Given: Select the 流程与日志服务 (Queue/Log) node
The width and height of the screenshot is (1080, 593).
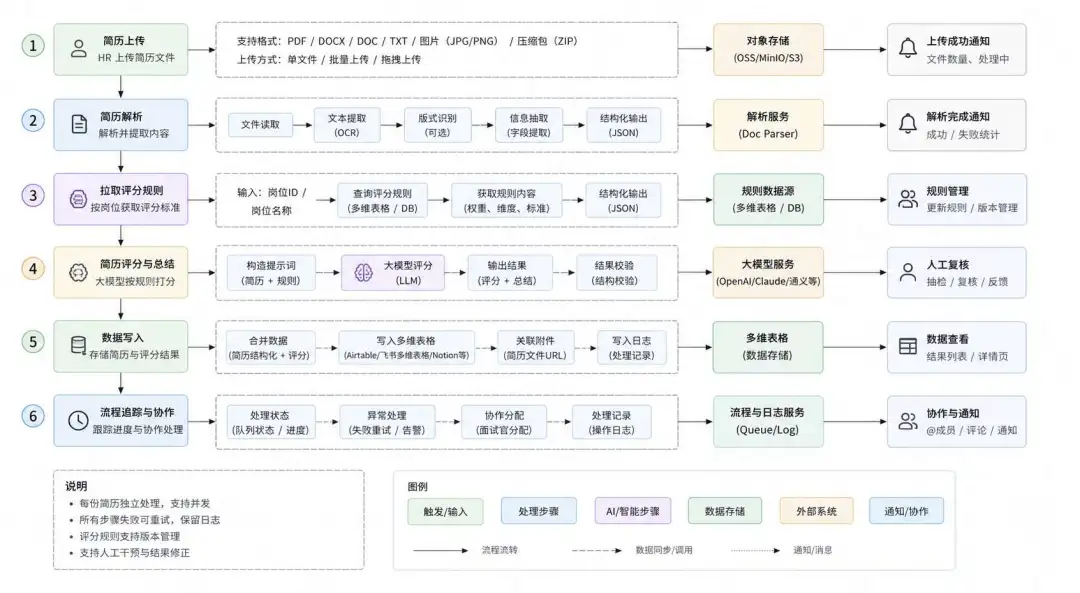Looking at the screenshot, I should pos(768,422).
